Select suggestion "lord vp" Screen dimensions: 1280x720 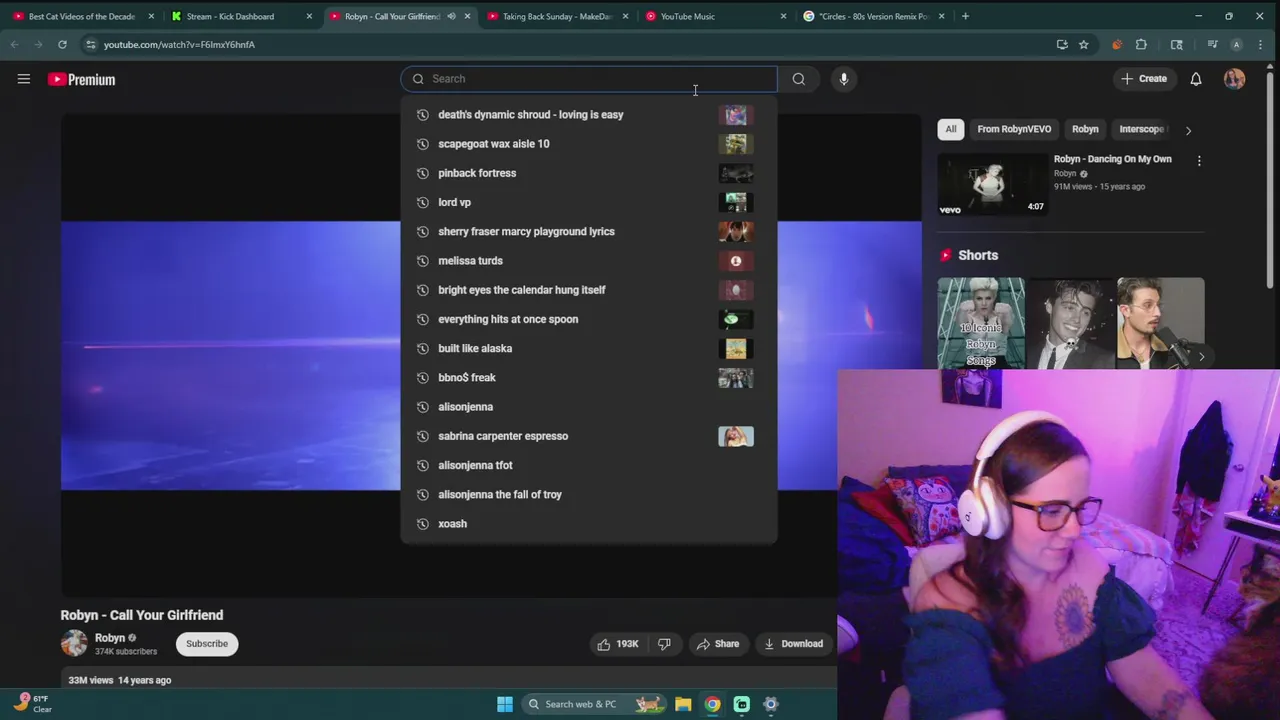pos(589,202)
